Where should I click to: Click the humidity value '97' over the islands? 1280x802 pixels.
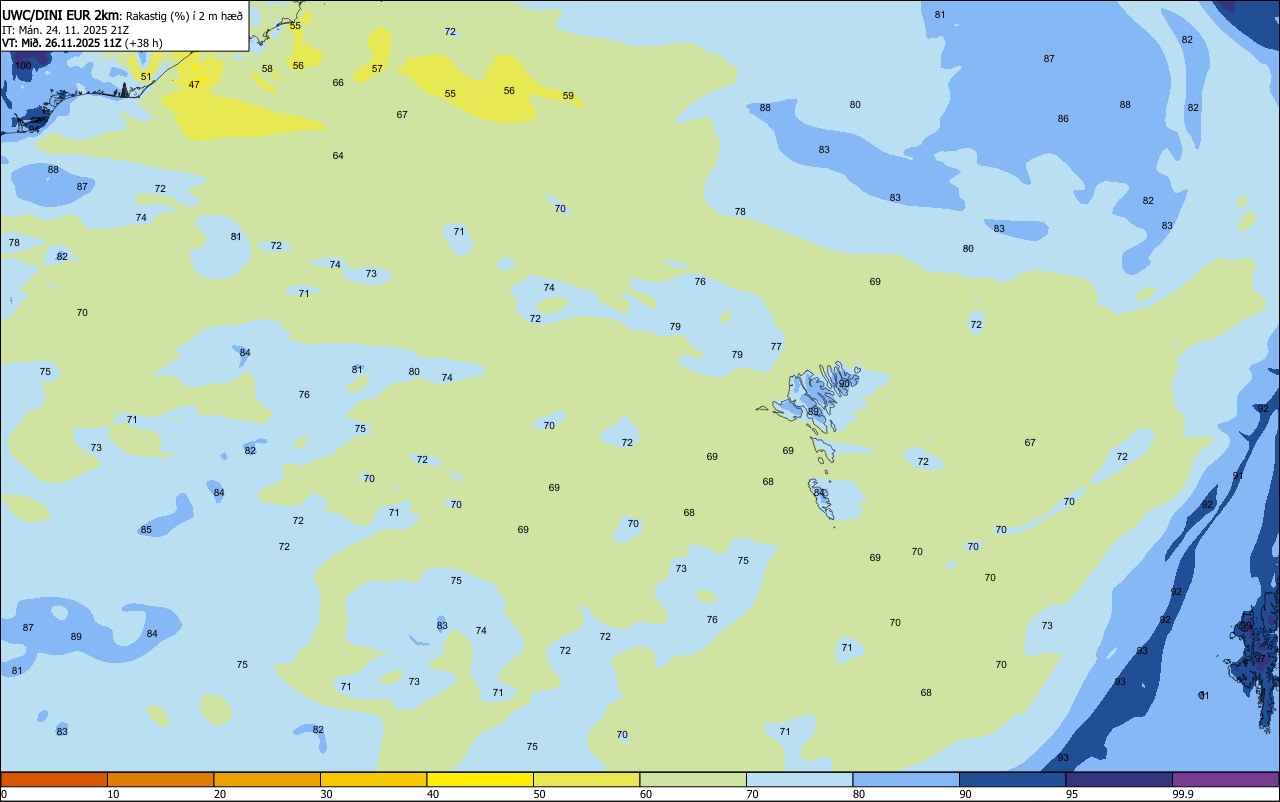(1260, 660)
